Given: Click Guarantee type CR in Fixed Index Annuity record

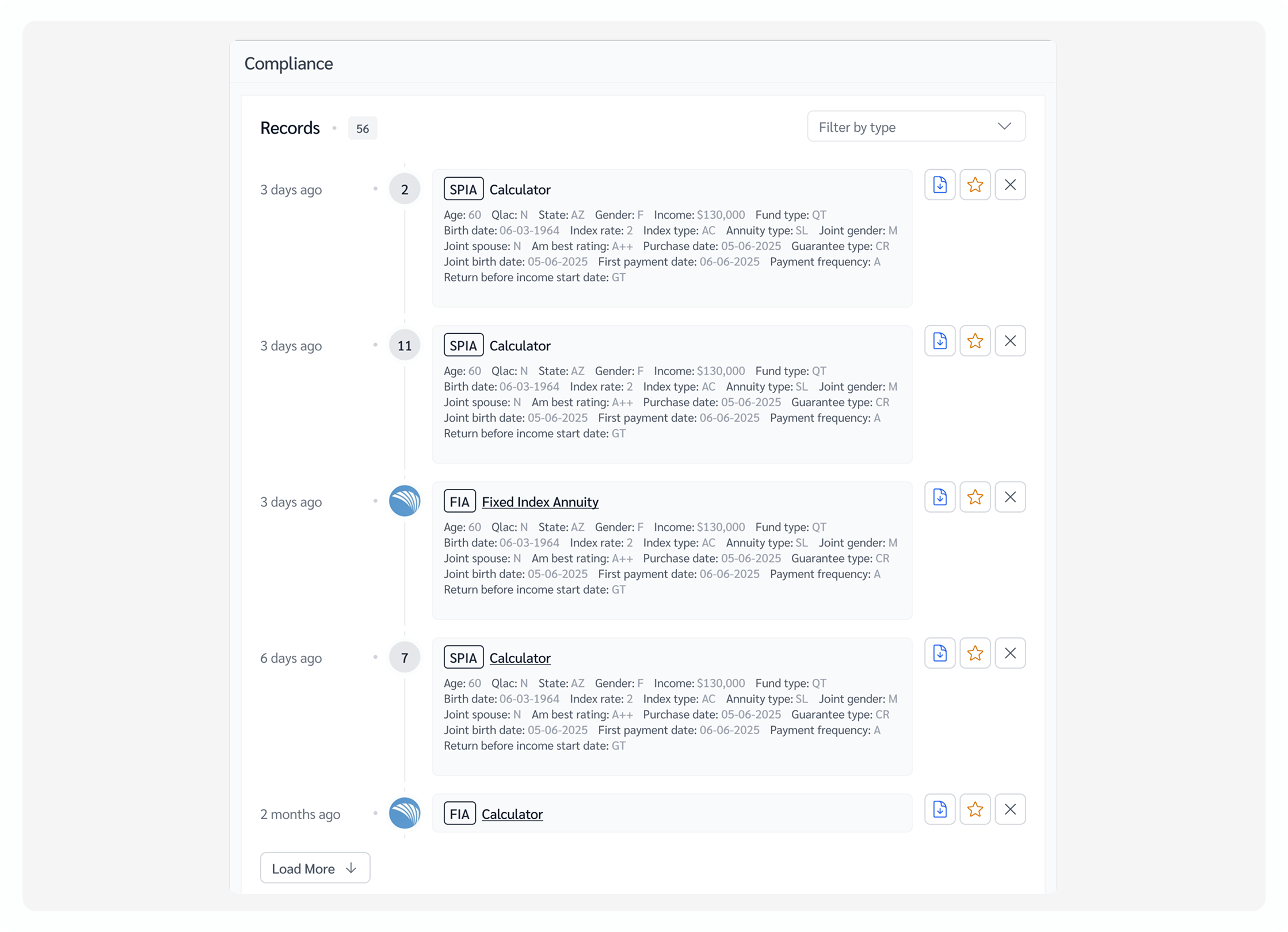Looking at the screenshot, I should [x=840, y=559].
